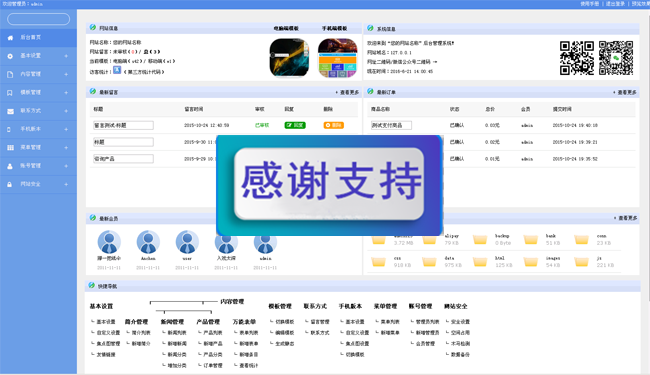Expand the mobile version section's plus sign
Screen dimensions: 650x375
[66, 129]
